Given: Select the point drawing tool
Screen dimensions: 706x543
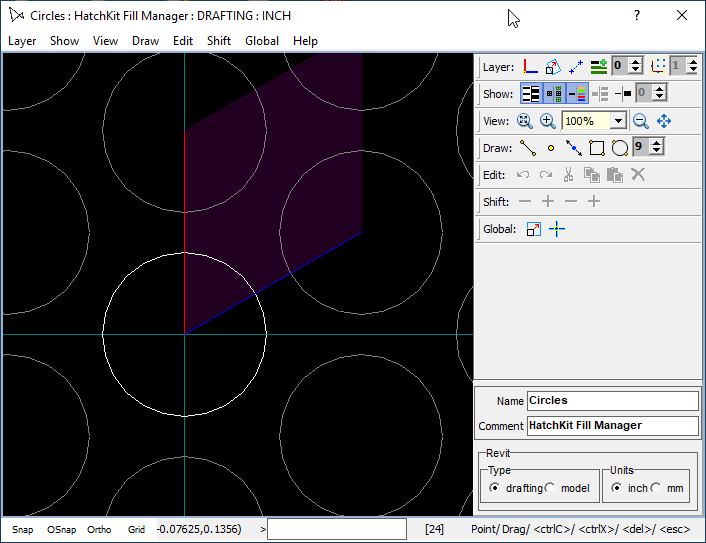Looking at the screenshot, I should click(x=550, y=148).
